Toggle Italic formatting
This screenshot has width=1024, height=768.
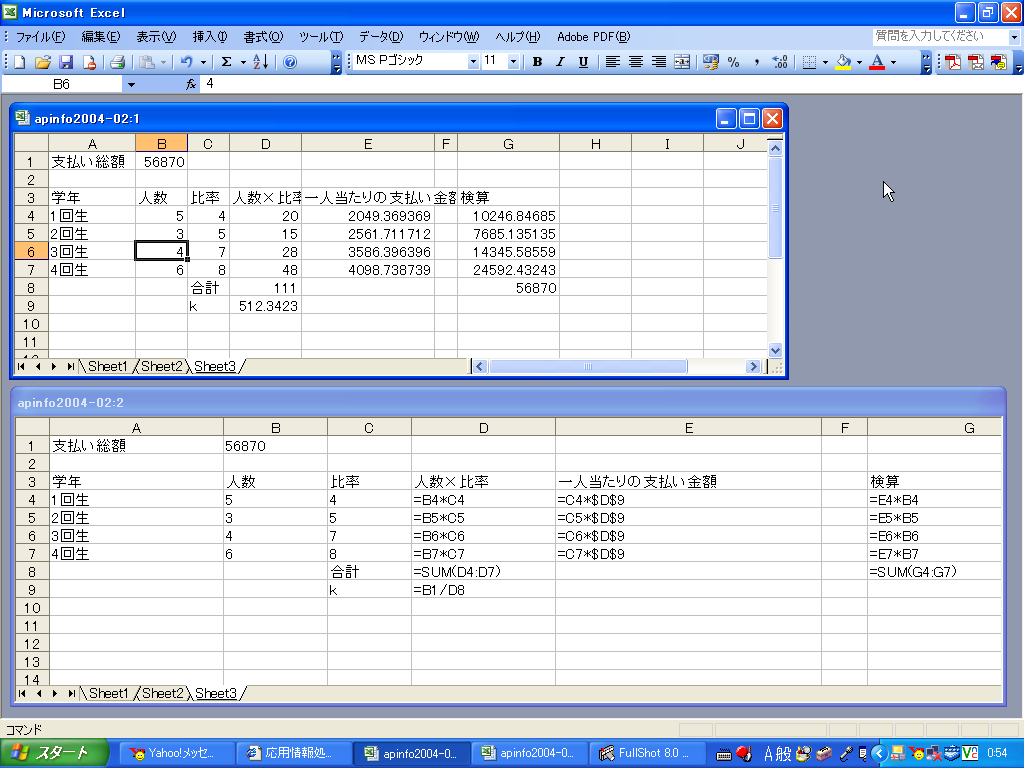(560, 62)
